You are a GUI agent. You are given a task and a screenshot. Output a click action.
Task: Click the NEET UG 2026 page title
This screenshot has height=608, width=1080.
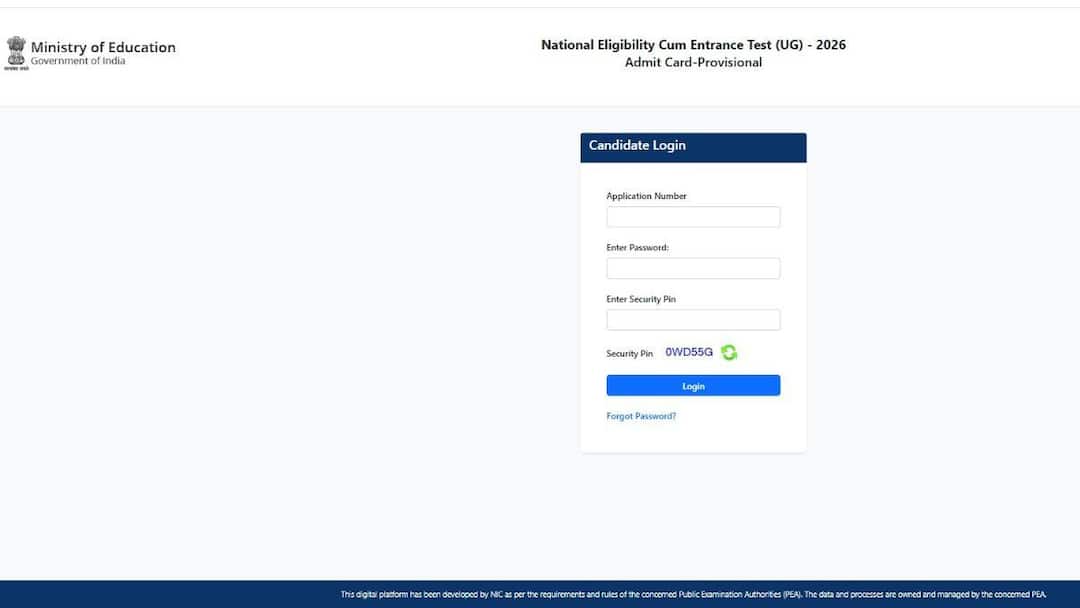692,44
